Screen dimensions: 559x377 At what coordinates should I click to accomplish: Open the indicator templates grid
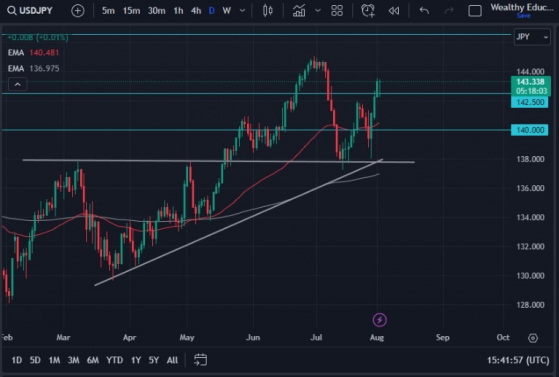point(337,11)
